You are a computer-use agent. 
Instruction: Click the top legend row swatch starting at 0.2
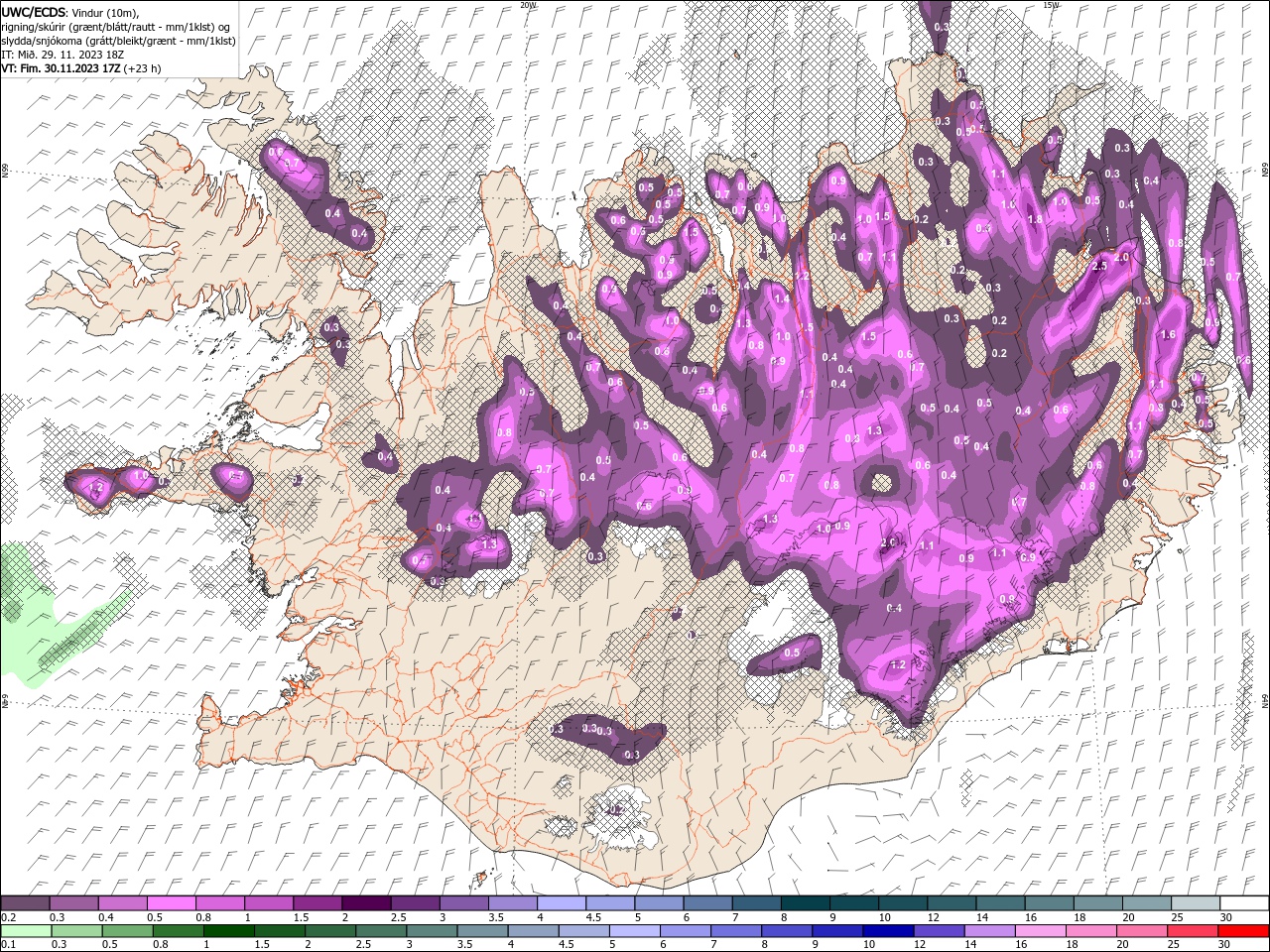pos(25,903)
